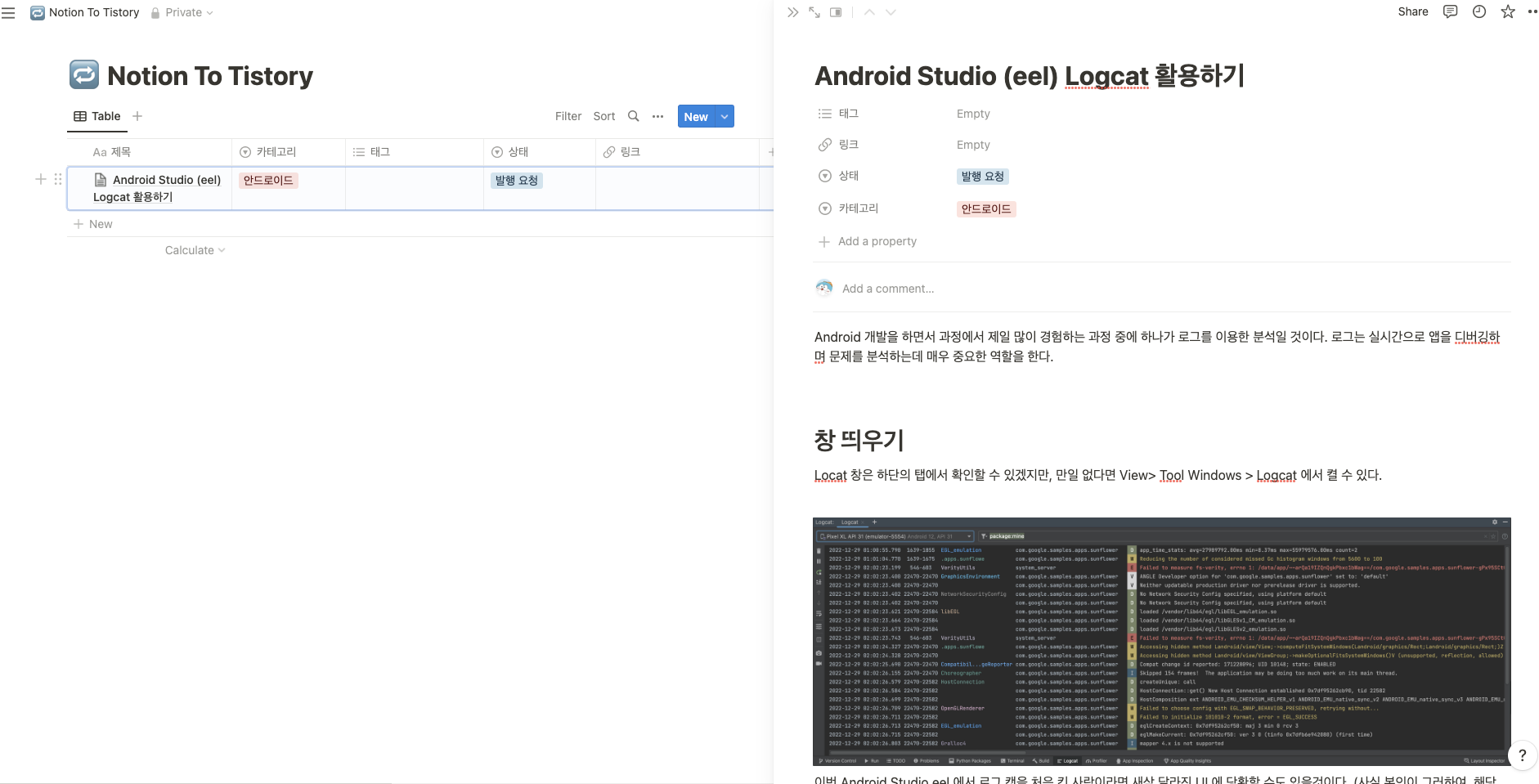Image resolution: width=1539 pixels, height=784 pixels.
Task: Add a new database view with plus
Action: [137, 116]
